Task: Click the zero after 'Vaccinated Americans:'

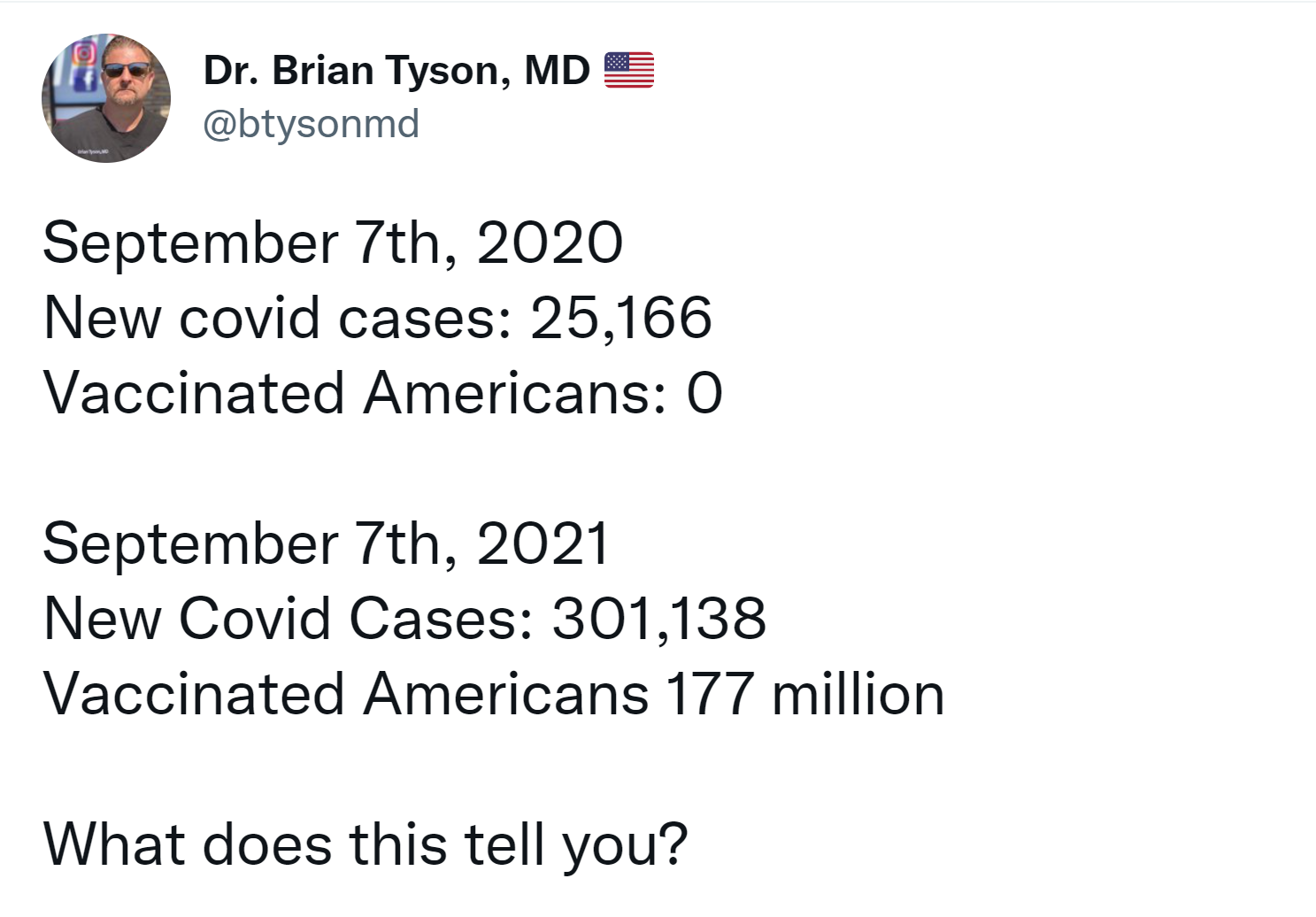Action: click(x=704, y=394)
